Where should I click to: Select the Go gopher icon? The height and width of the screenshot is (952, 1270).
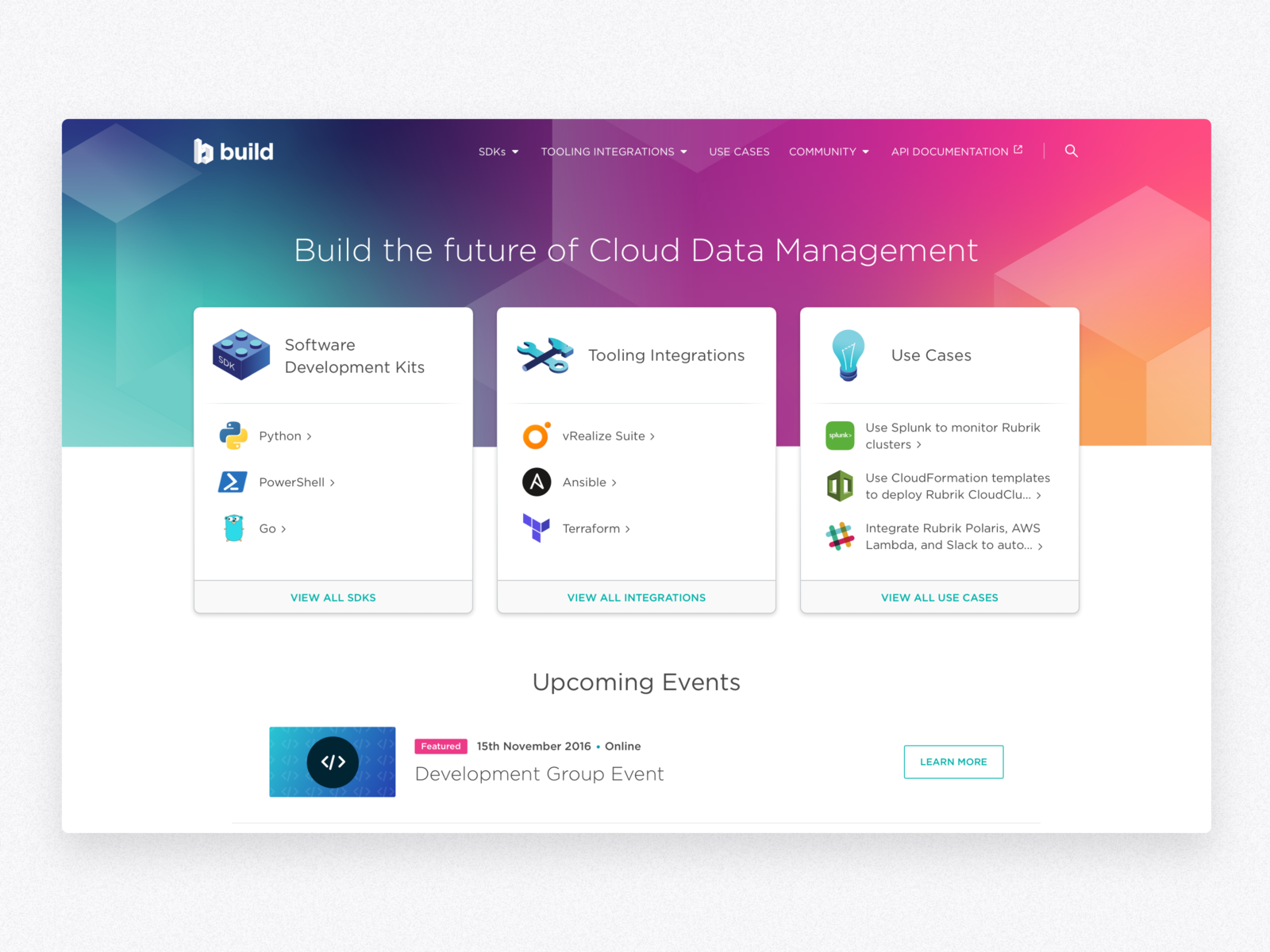pos(233,528)
